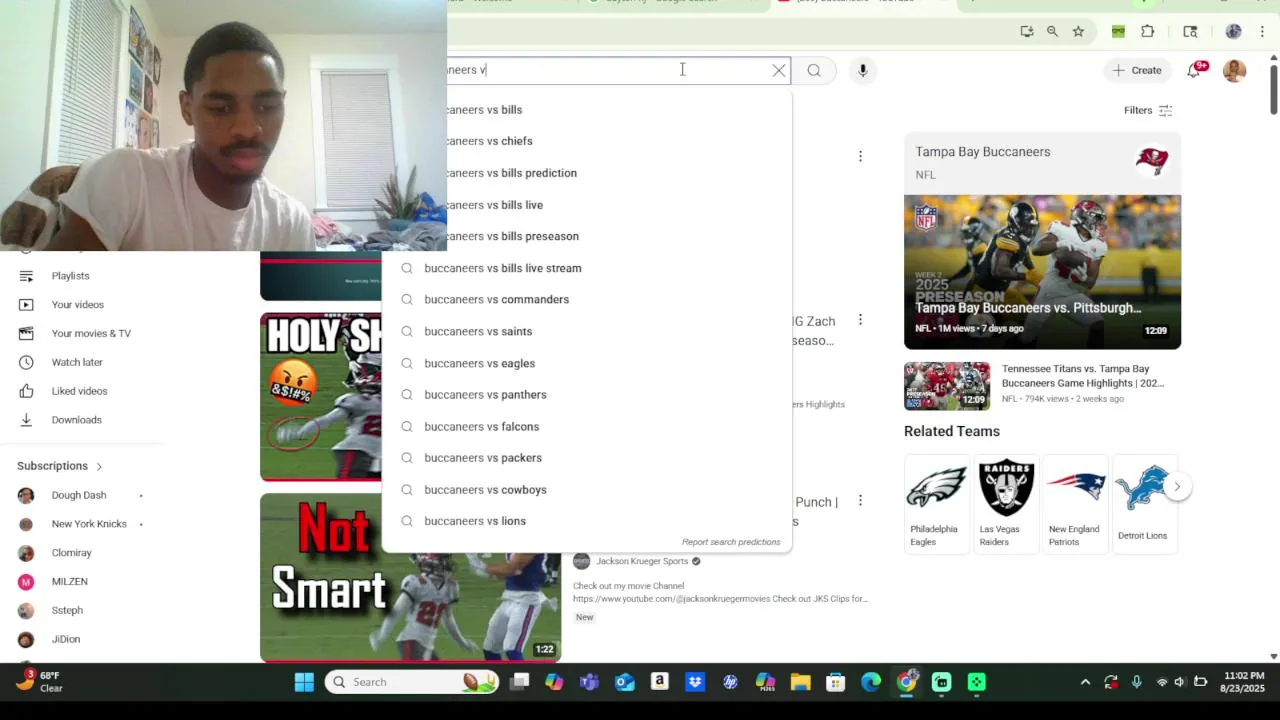Click the zoom magnifier icon in the address bar
The width and height of the screenshot is (1280, 720).
[1052, 32]
